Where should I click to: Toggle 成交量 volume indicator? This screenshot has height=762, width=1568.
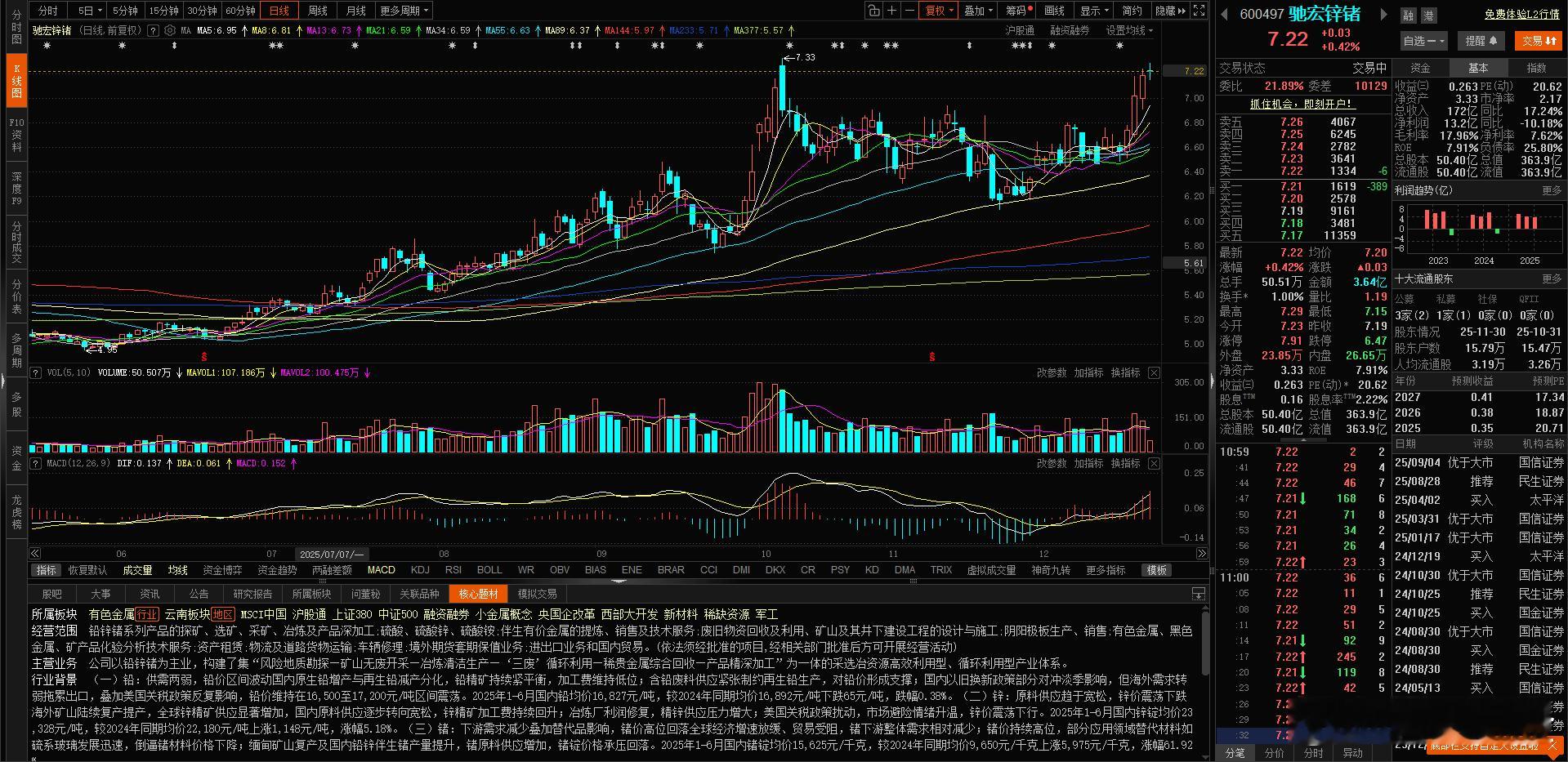137,570
